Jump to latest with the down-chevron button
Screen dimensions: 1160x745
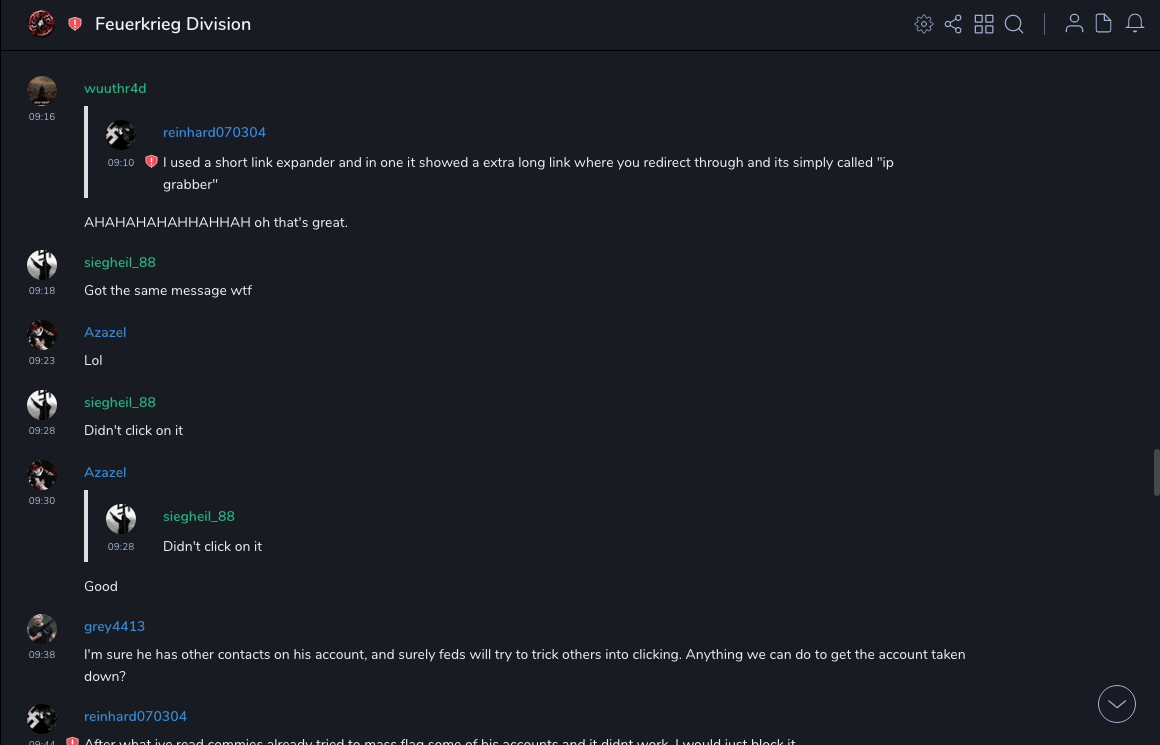1116,704
